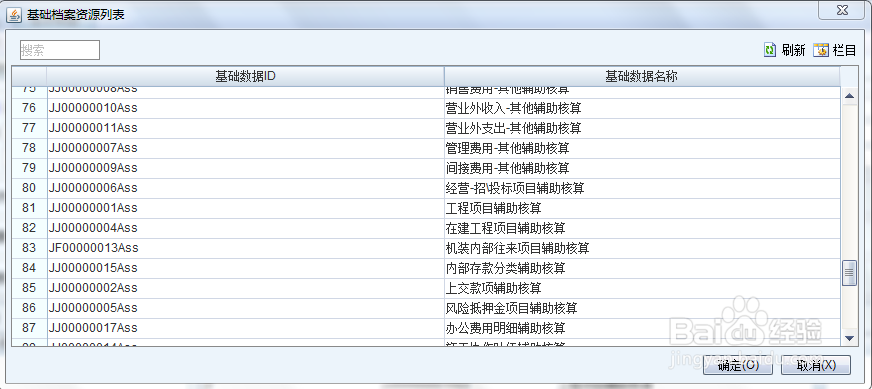The image size is (872, 389).
Task: Click row number 82
Action: [29, 228]
